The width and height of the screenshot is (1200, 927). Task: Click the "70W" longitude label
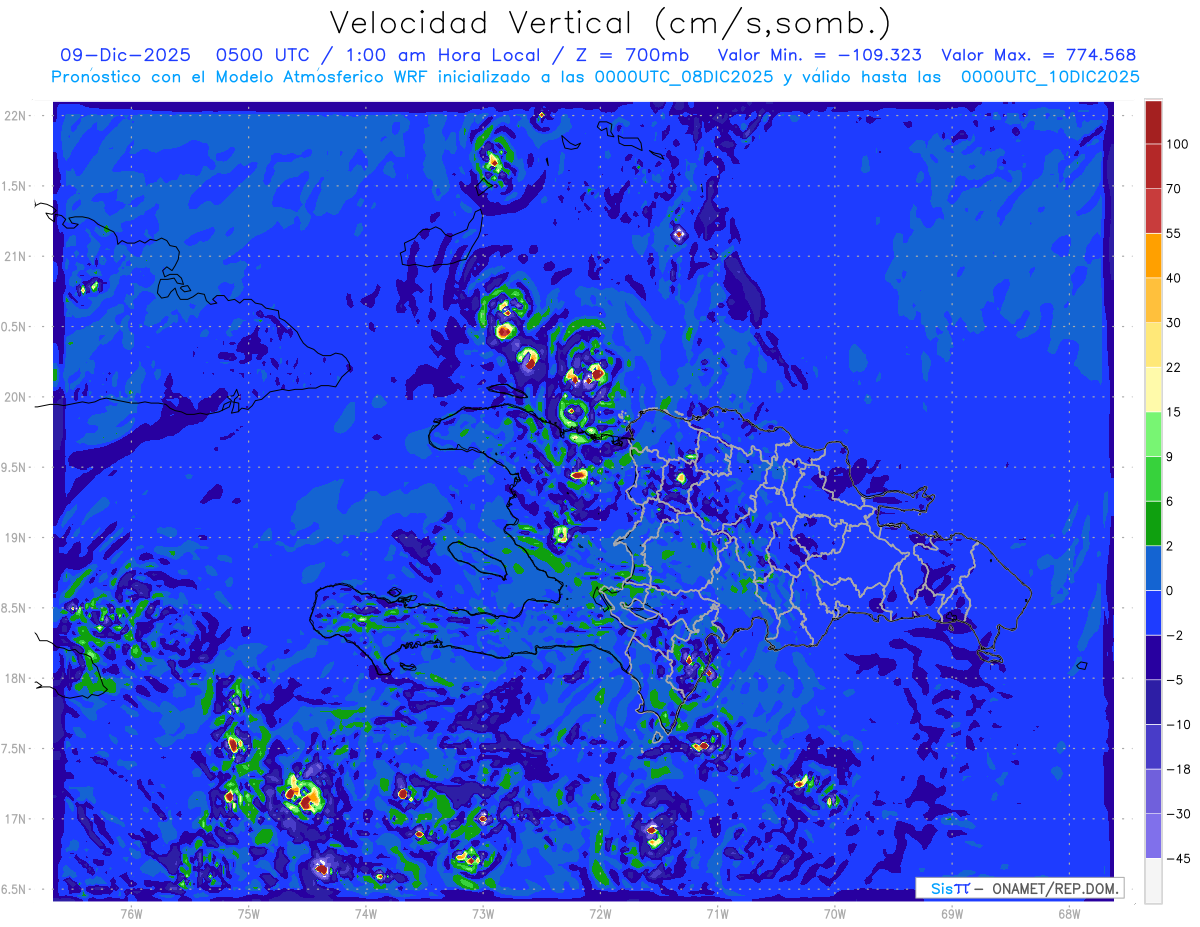tap(835, 912)
